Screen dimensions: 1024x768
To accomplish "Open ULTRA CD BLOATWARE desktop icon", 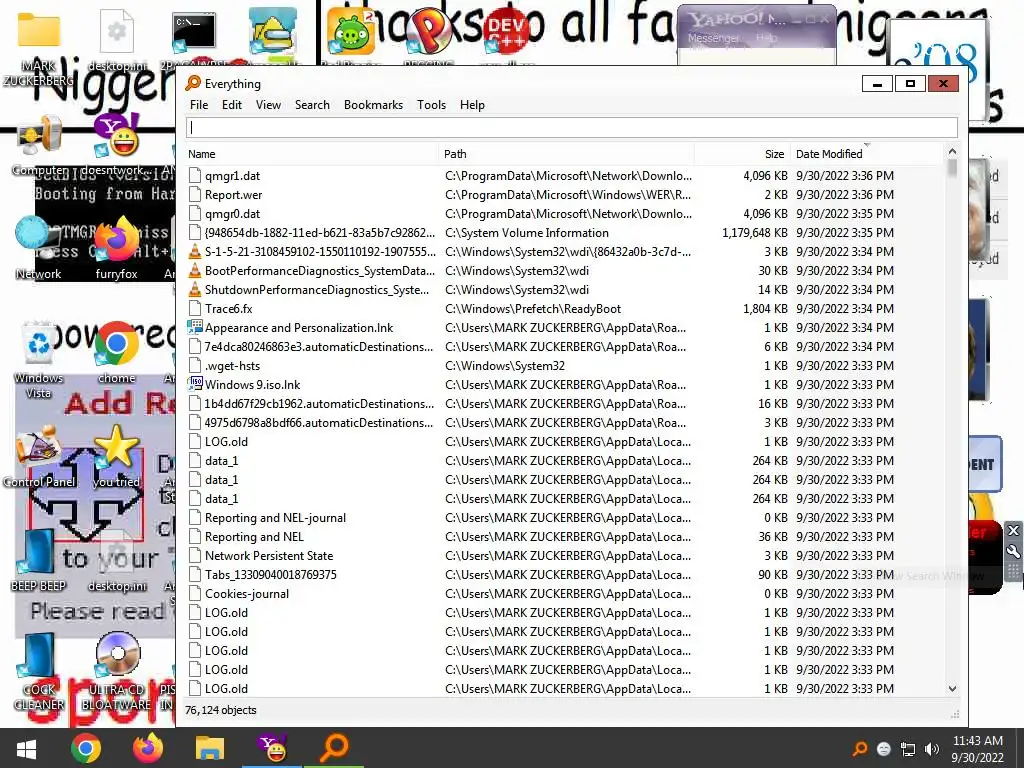I will [x=117, y=671].
